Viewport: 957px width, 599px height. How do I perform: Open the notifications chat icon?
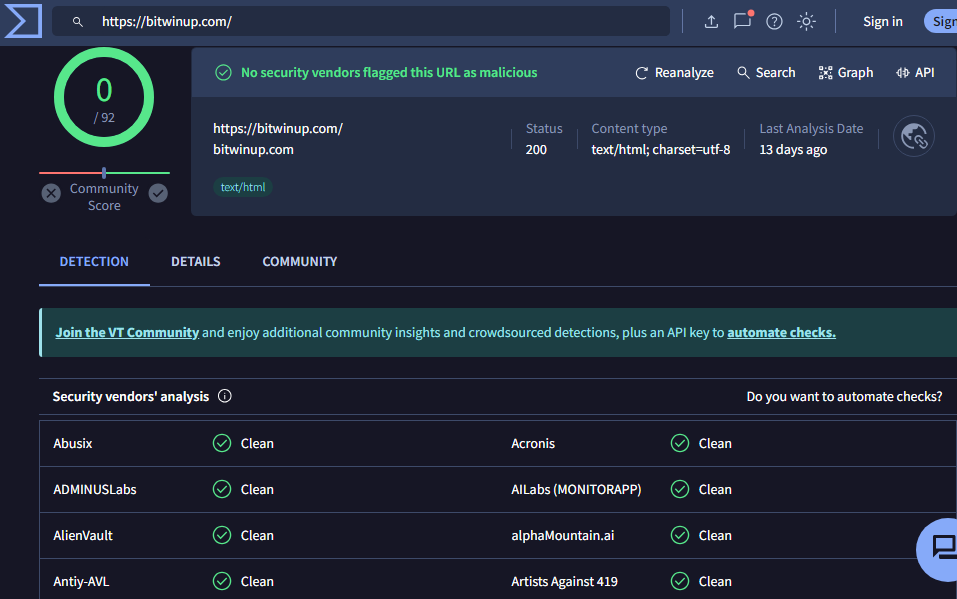(742, 21)
